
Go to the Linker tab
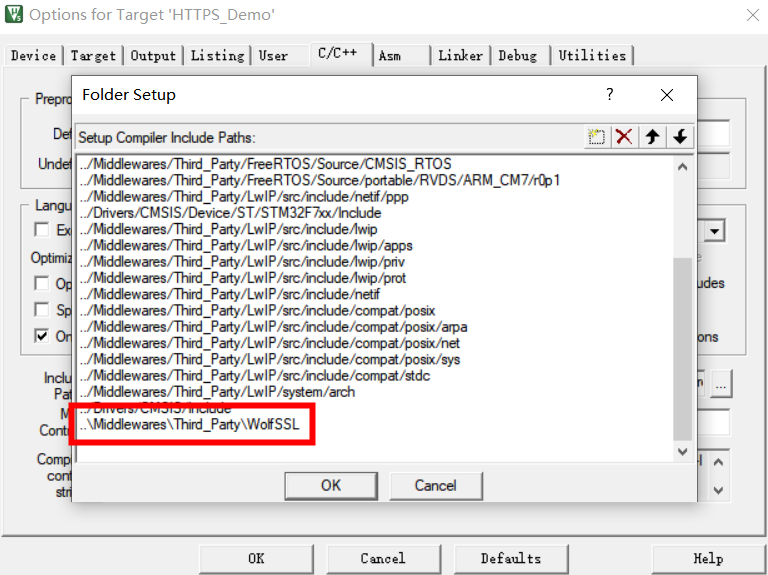click(x=460, y=55)
